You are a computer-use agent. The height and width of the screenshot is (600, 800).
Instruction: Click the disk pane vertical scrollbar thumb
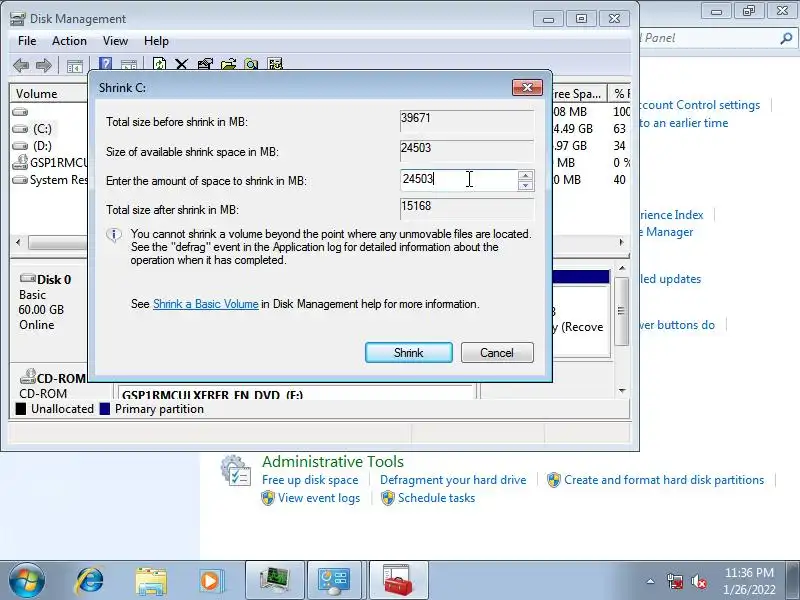[621, 311]
